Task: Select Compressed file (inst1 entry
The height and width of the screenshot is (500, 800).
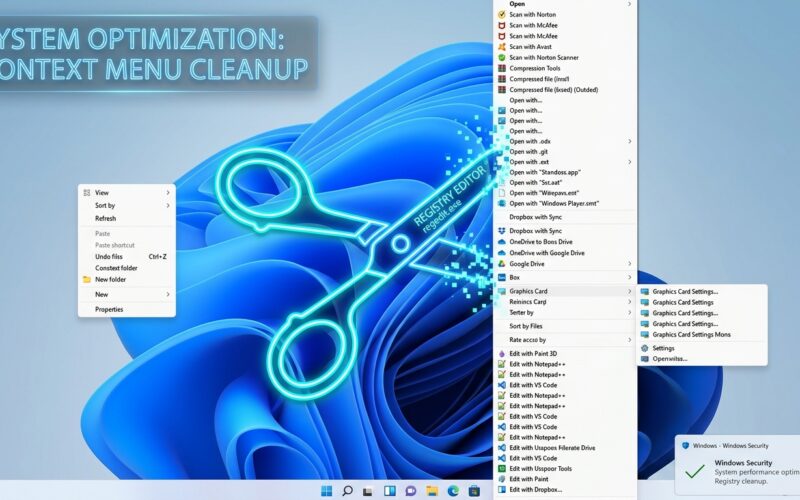Action: pyautogui.click(x=565, y=79)
